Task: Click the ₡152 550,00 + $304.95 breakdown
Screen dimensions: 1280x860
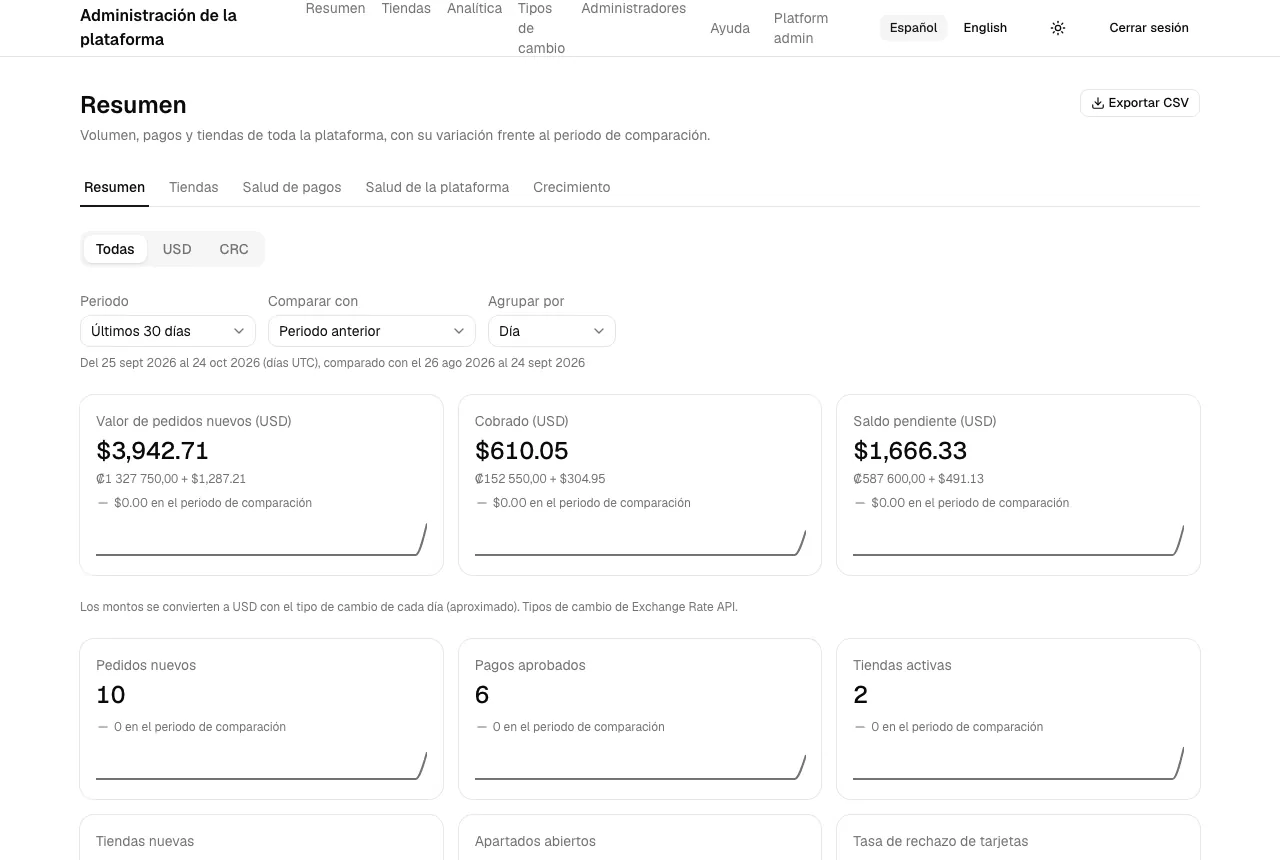Action: [x=540, y=479]
